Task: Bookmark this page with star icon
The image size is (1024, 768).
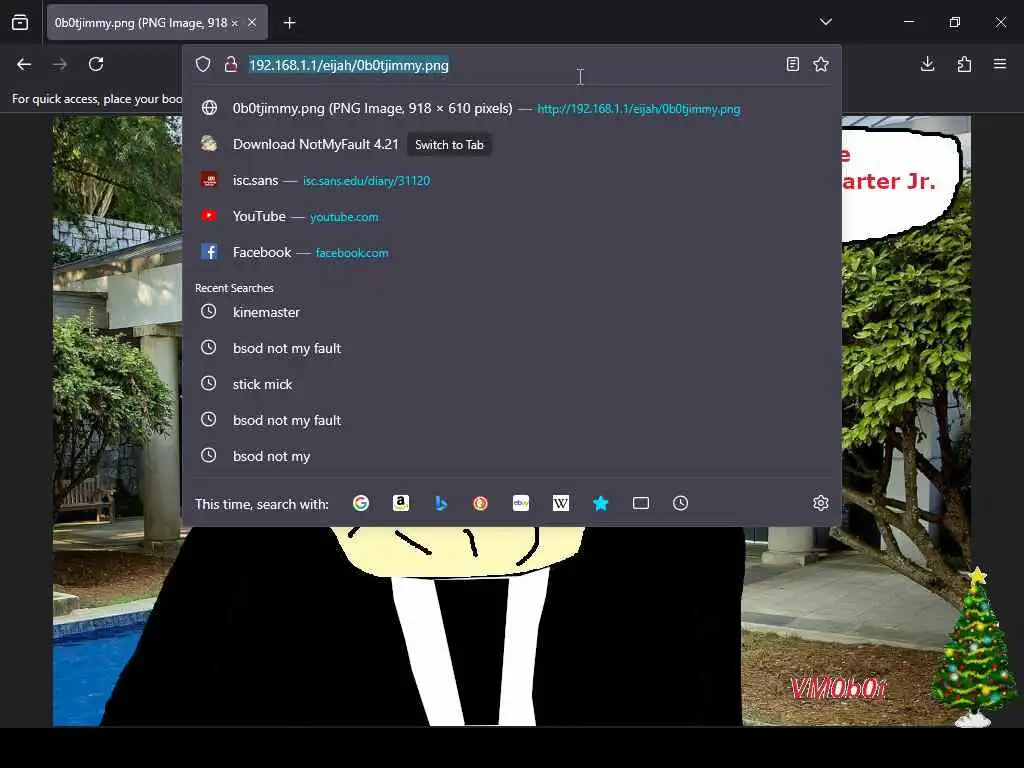Action: tap(821, 64)
